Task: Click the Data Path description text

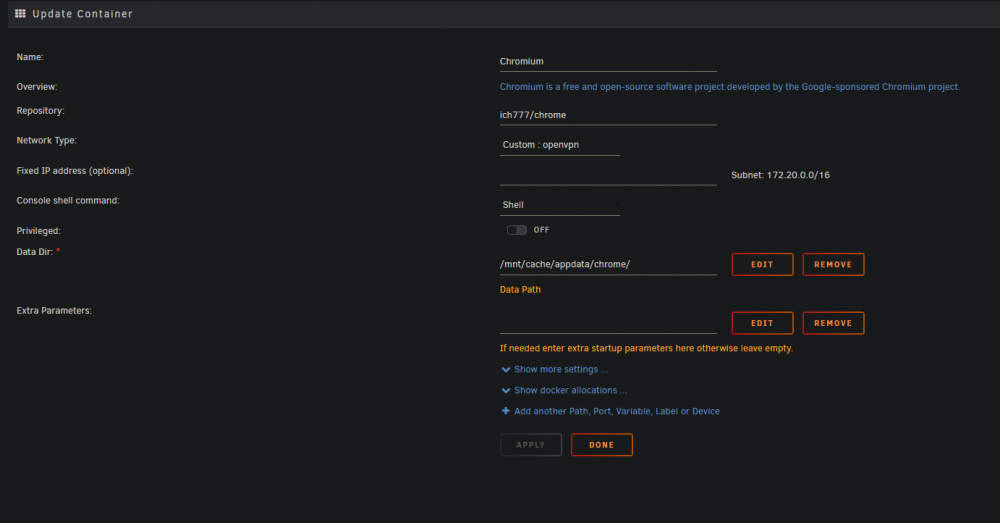Action: (x=520, y=290)
